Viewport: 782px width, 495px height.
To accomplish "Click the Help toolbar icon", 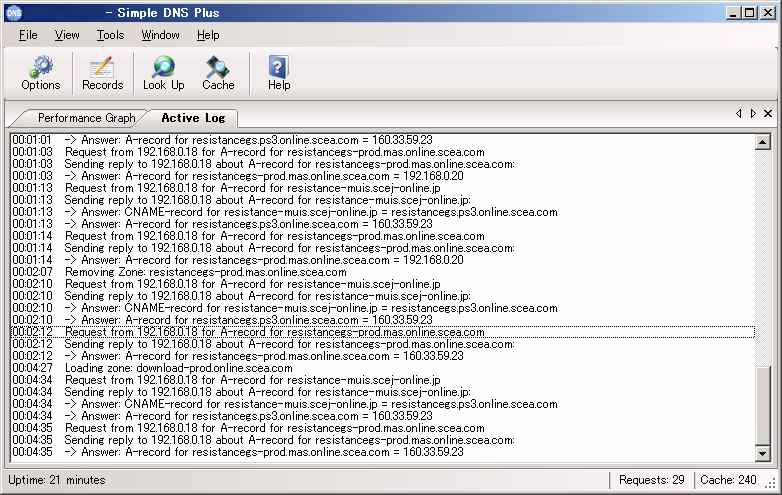I will point(279,73).
